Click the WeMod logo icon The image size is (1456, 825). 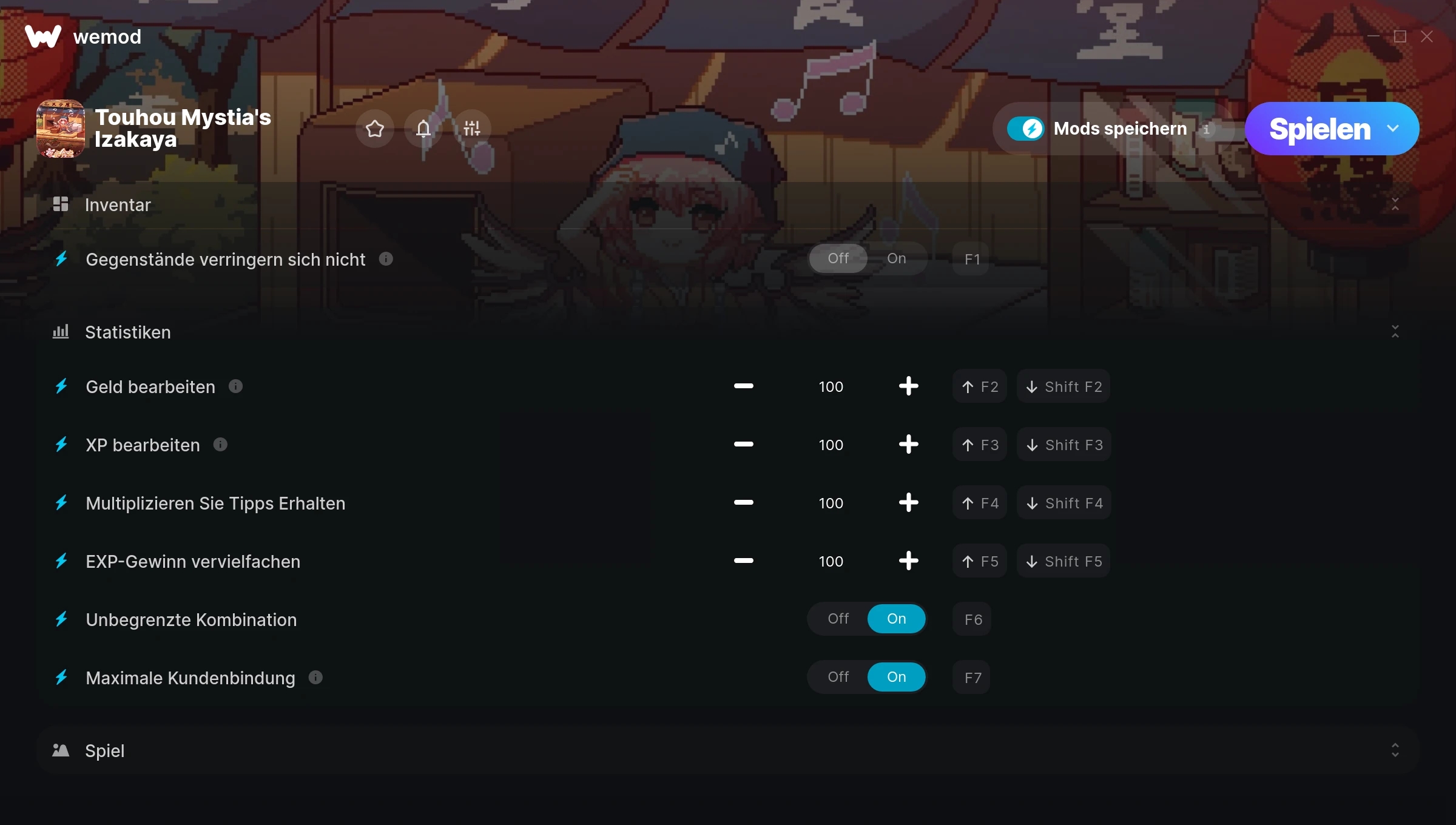click(x=43, y=36)
